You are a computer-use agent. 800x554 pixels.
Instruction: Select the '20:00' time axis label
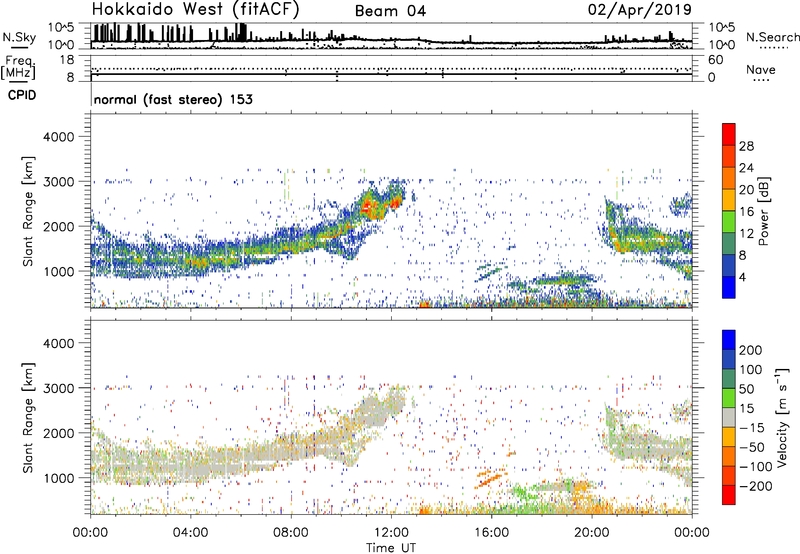click(591, 533)
